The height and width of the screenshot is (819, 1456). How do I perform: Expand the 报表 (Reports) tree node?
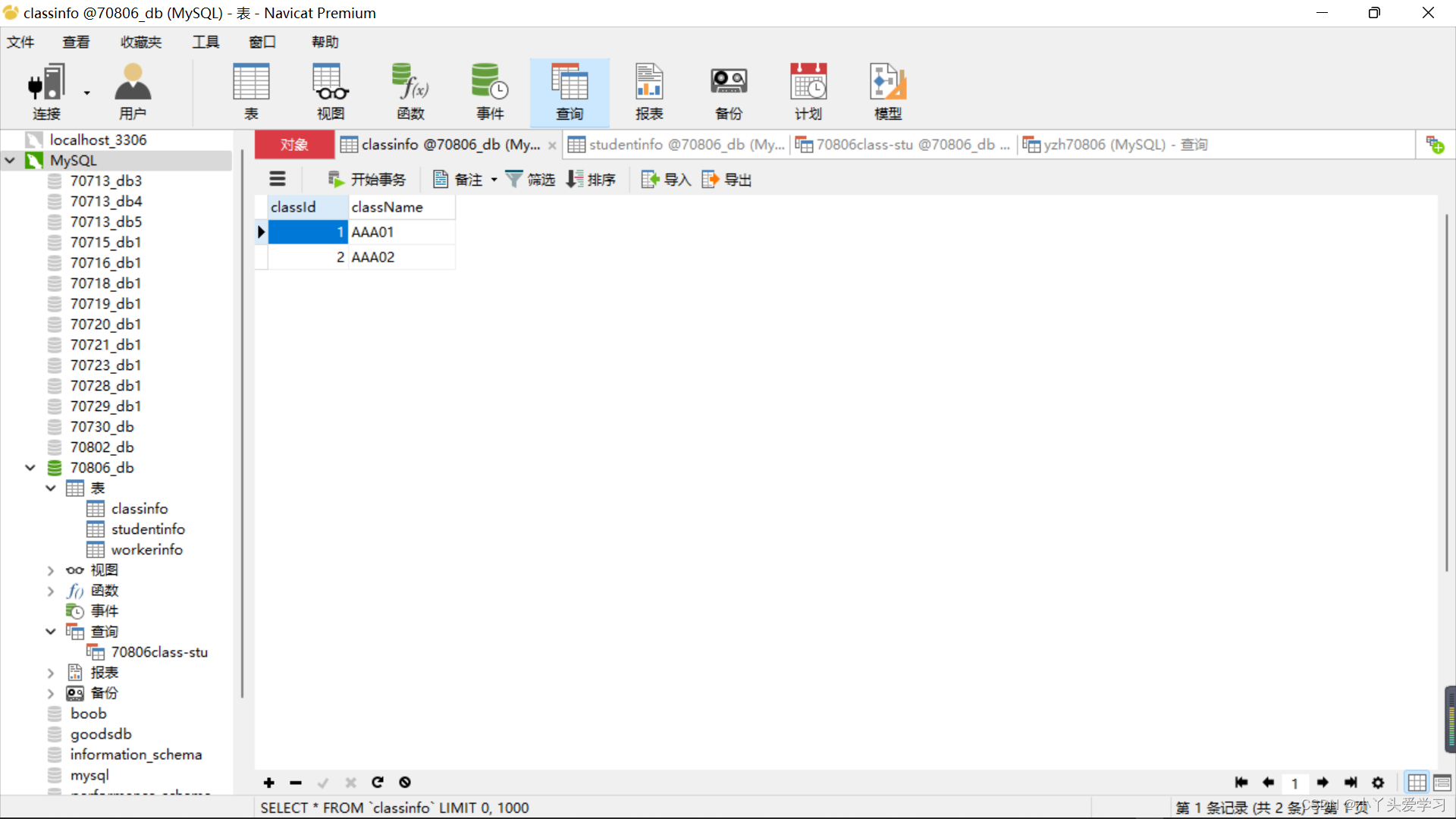[51, 673]
